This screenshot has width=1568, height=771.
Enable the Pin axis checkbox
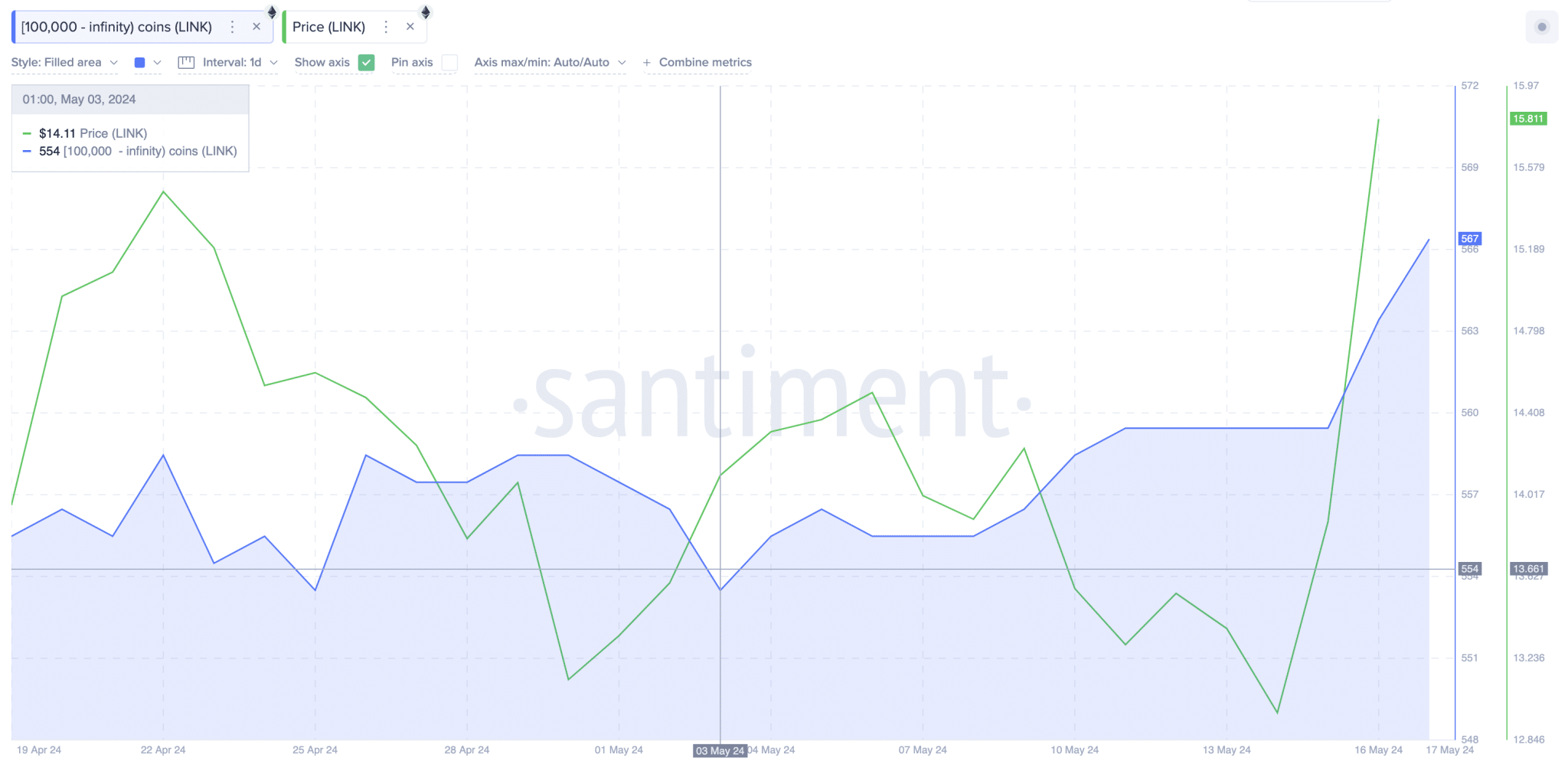pos(449,63)
